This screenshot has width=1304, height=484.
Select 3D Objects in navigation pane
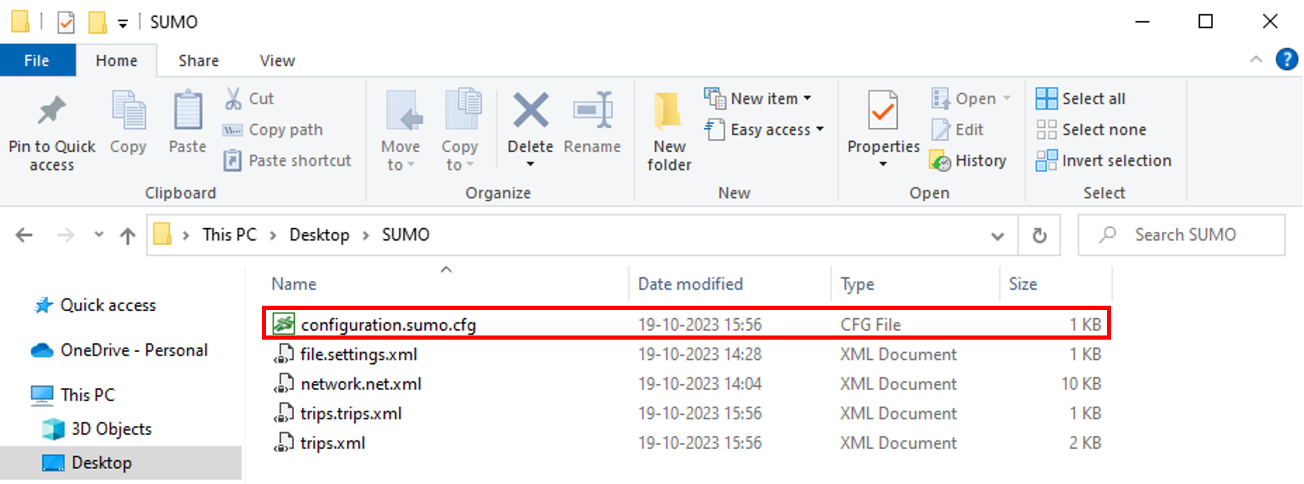(111, 429)
